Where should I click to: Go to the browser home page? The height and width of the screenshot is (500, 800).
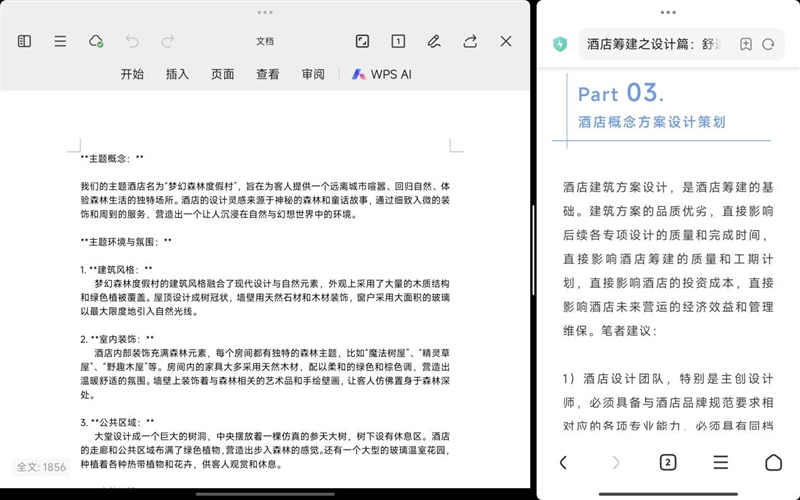coord(773,463)
